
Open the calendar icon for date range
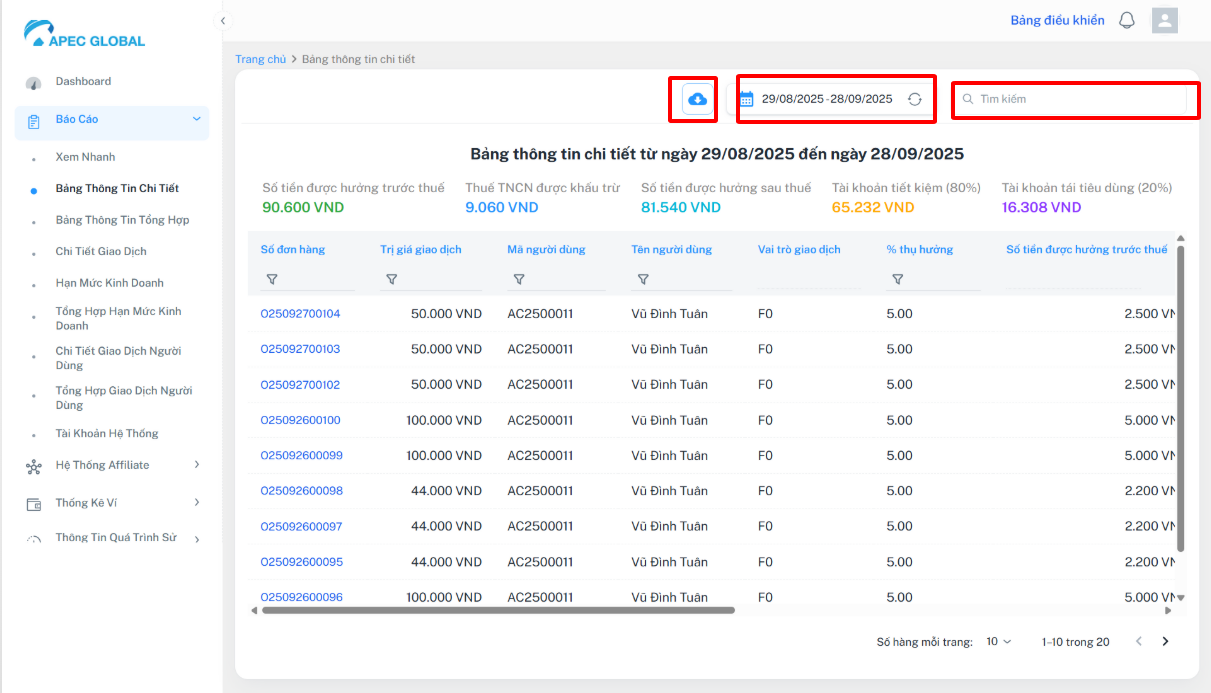click(x=746, y=99)
